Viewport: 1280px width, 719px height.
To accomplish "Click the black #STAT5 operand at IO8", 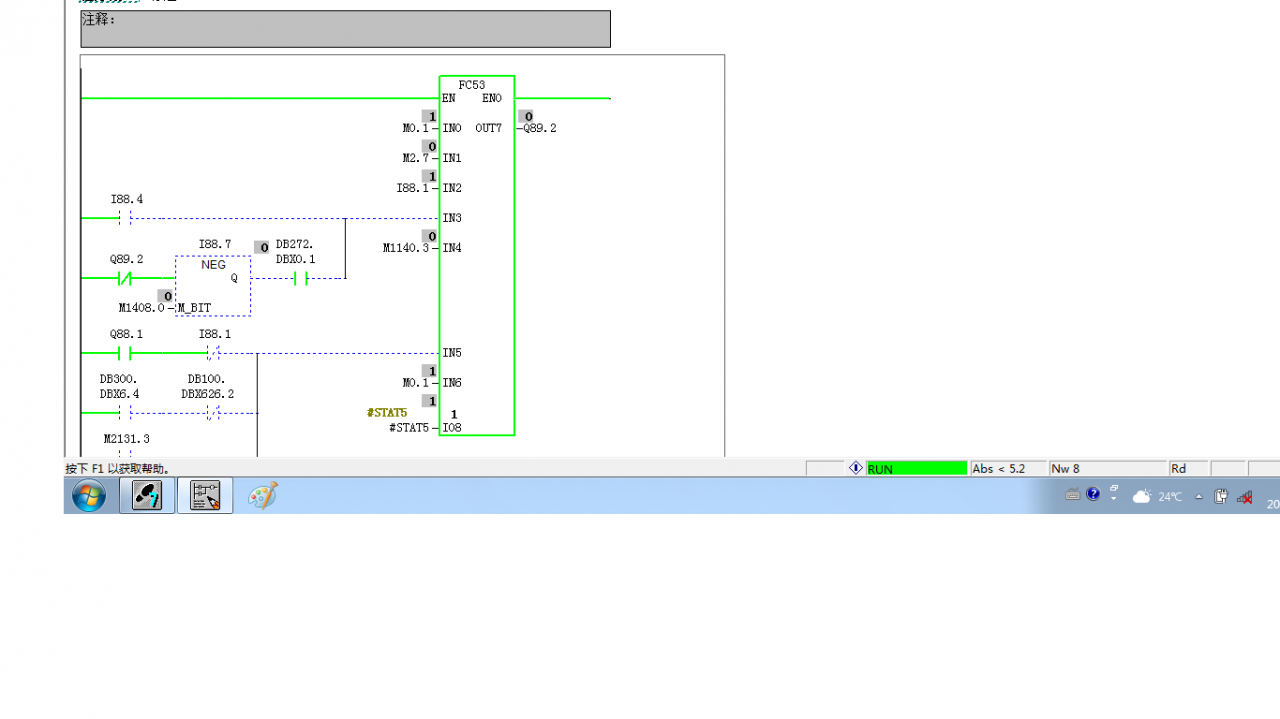I will coord(409,428).
